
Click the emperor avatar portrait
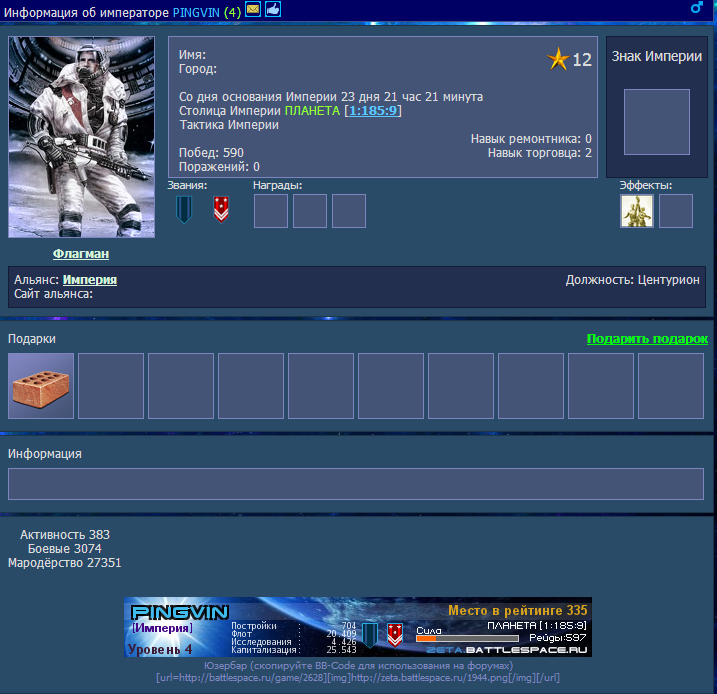82,137
